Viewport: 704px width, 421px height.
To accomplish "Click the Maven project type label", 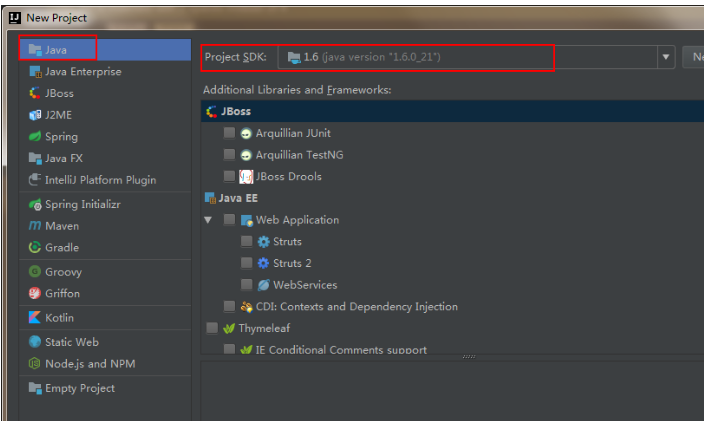I will (62, 226).
